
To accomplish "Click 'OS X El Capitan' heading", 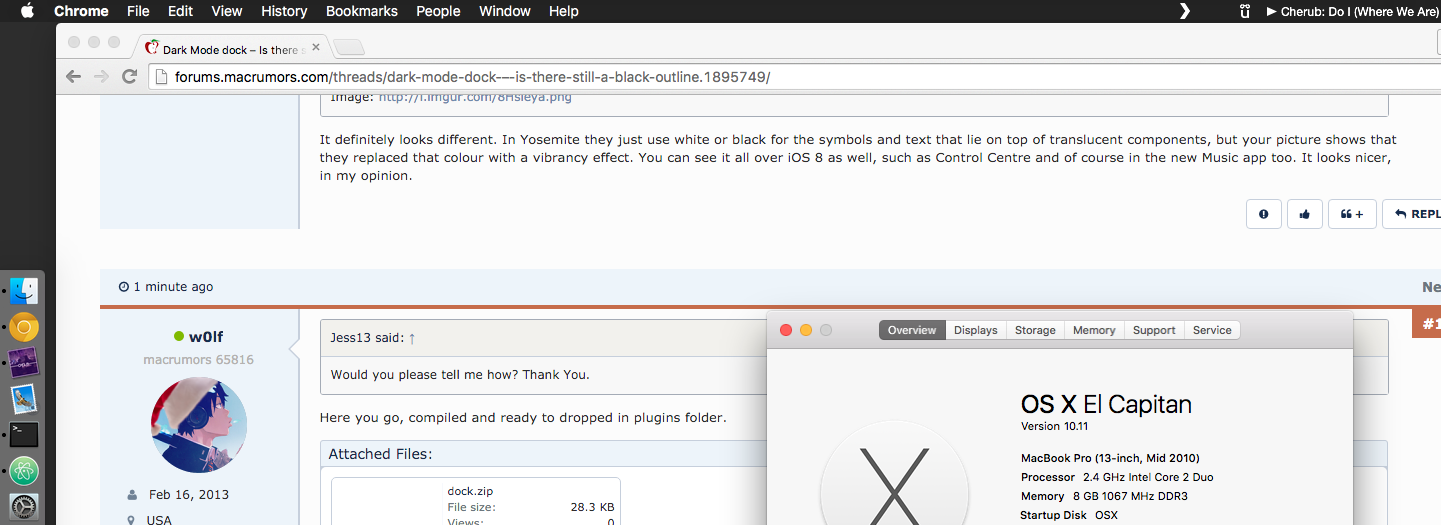I will (x=1106, y=405).
